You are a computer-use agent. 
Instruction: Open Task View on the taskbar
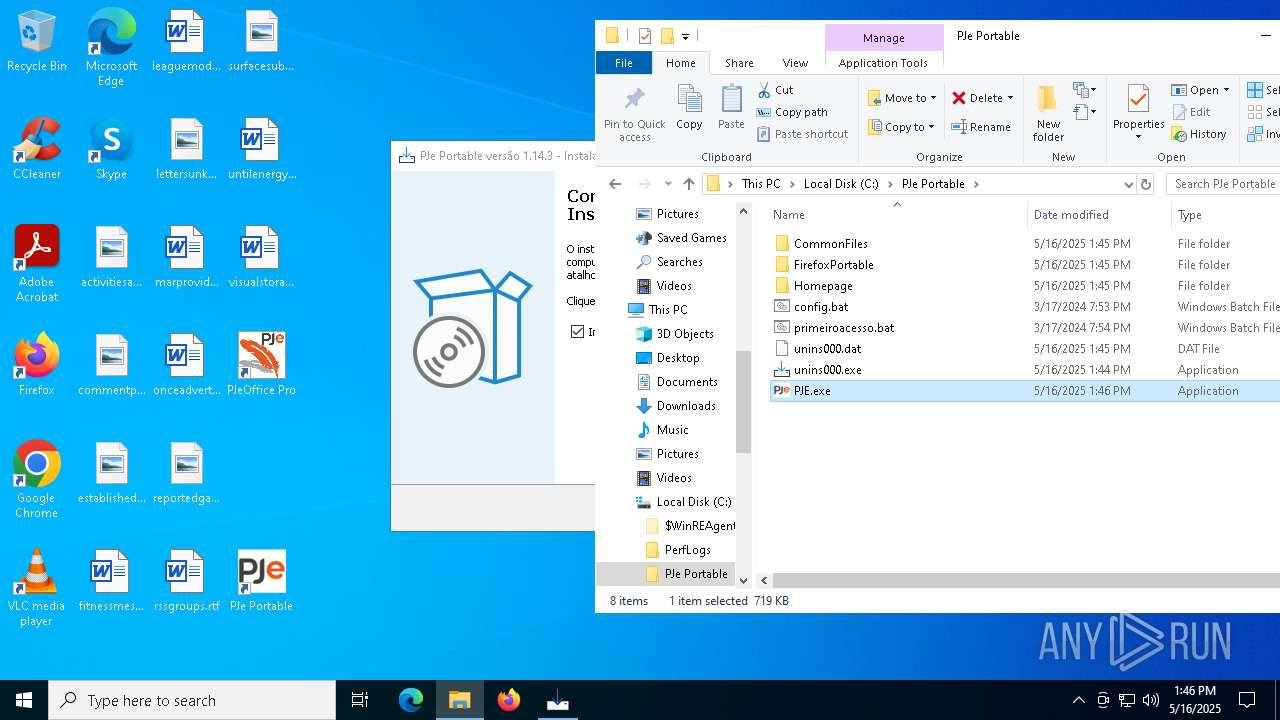point(360,700)
